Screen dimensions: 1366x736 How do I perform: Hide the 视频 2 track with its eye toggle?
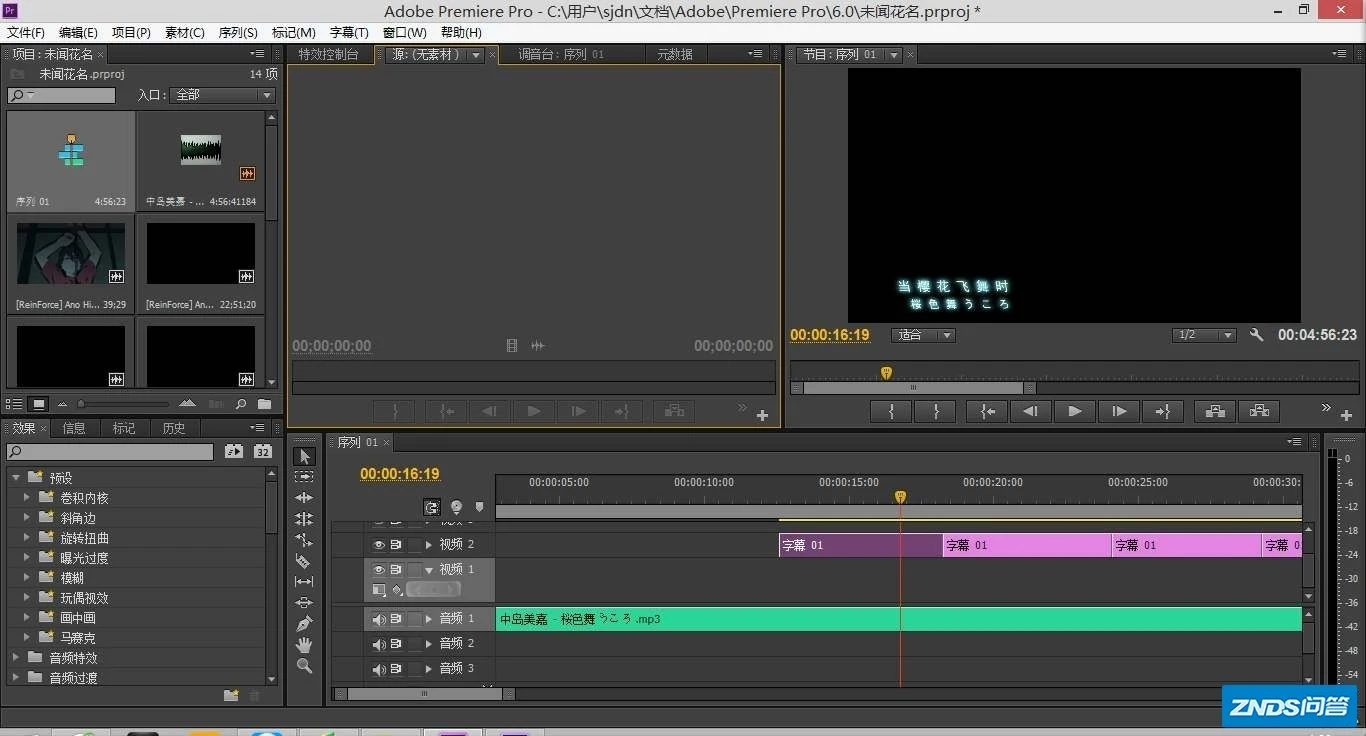click(x=378, y=543)
